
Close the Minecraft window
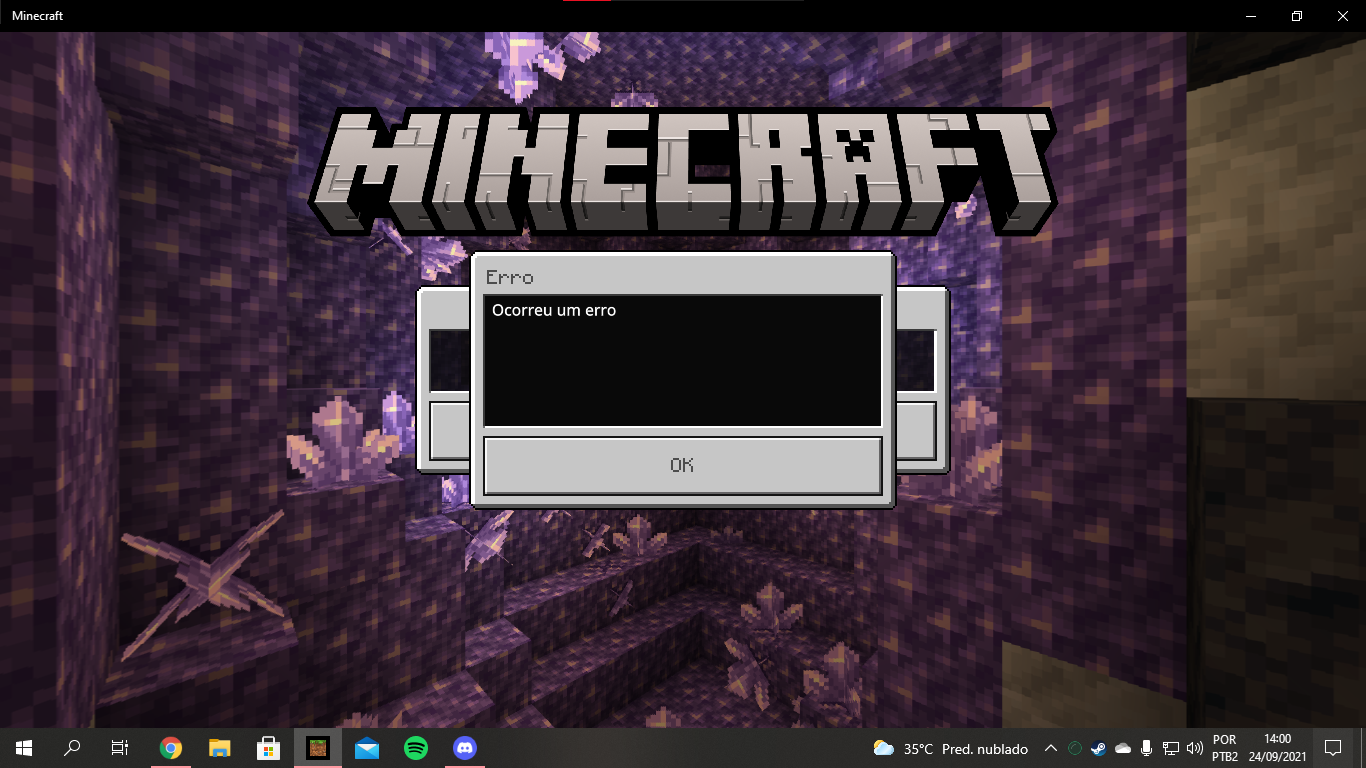pos(1343,16)
